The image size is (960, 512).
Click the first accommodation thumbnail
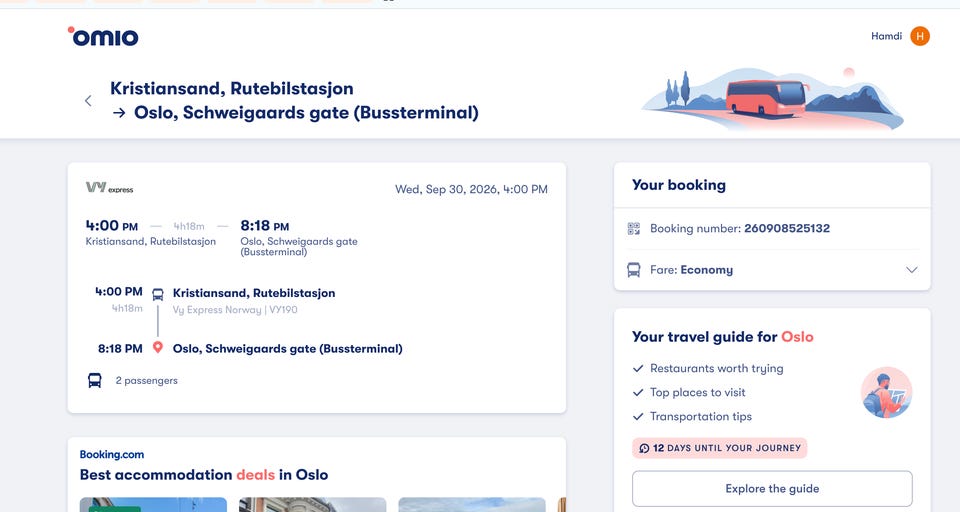tap(153, 505)
